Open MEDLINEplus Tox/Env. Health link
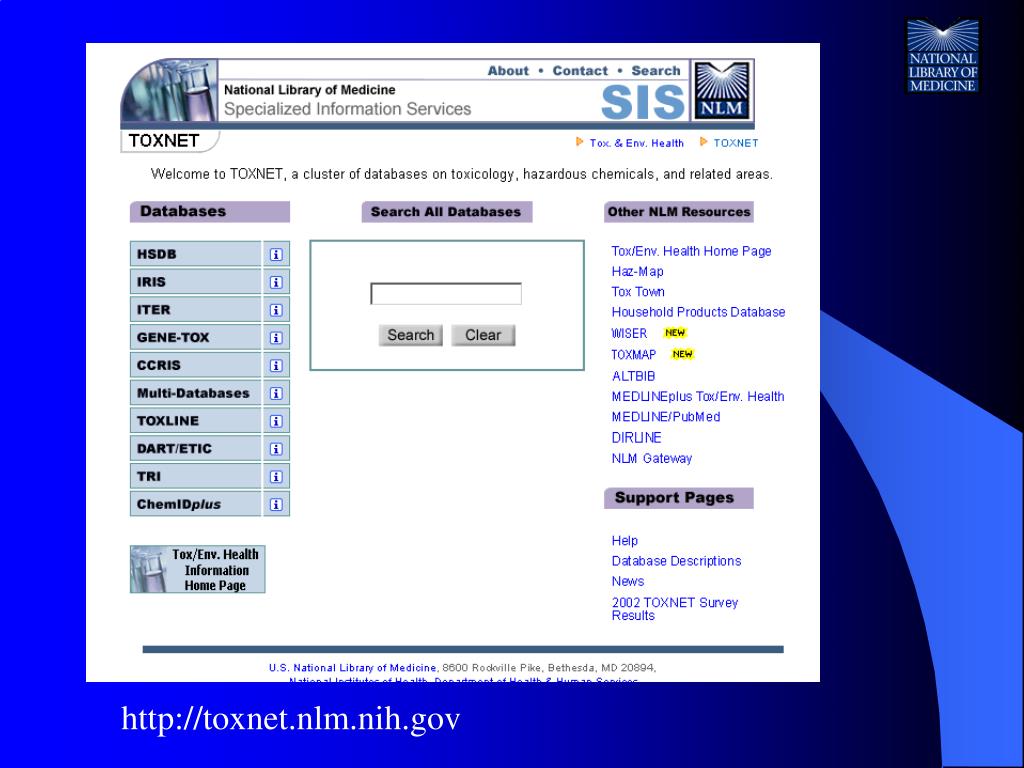1024x768 pixels. (x=697, y=396)
